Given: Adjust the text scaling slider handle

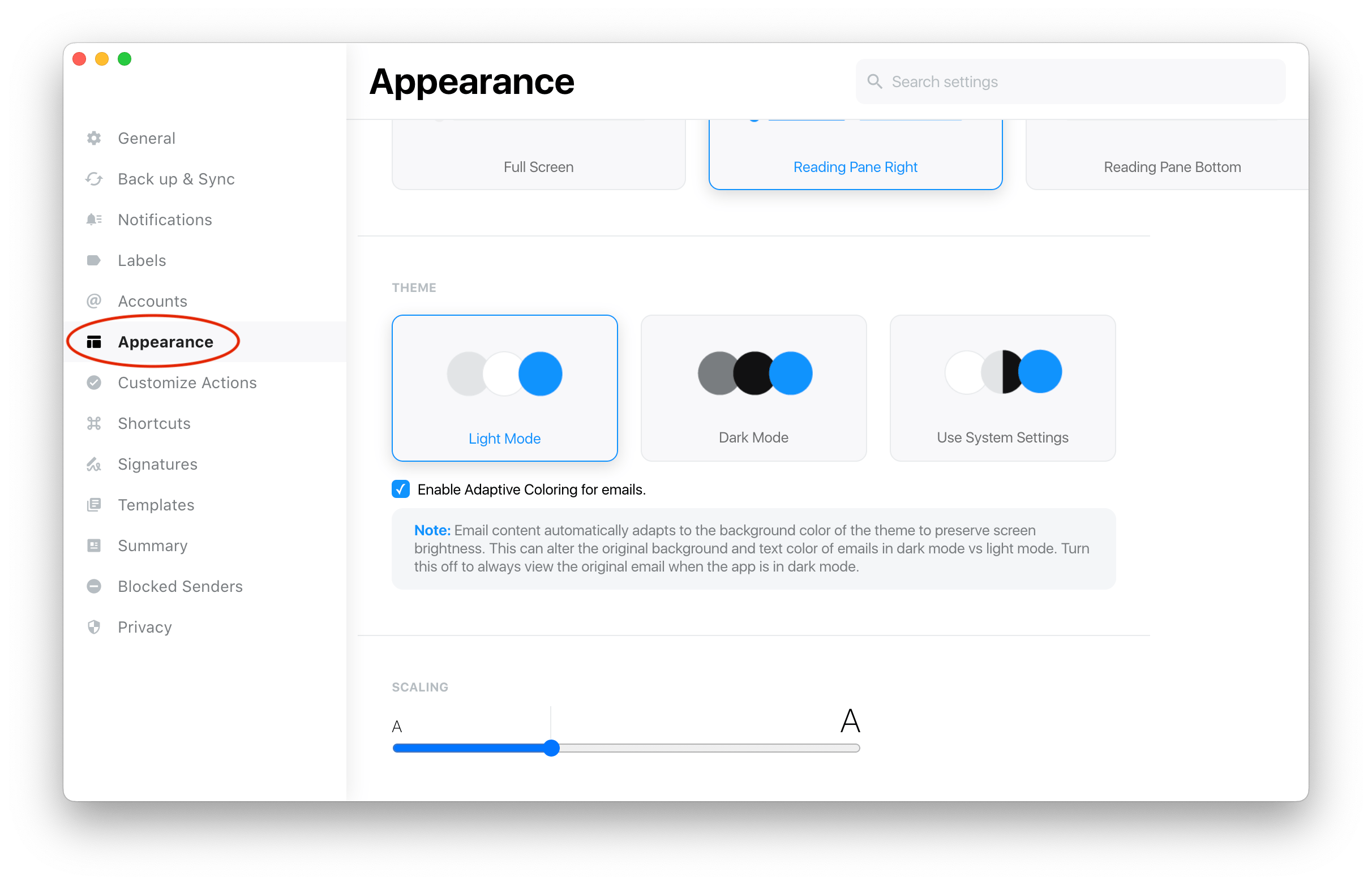Looking at the screenshot, I should pos(551,747).
